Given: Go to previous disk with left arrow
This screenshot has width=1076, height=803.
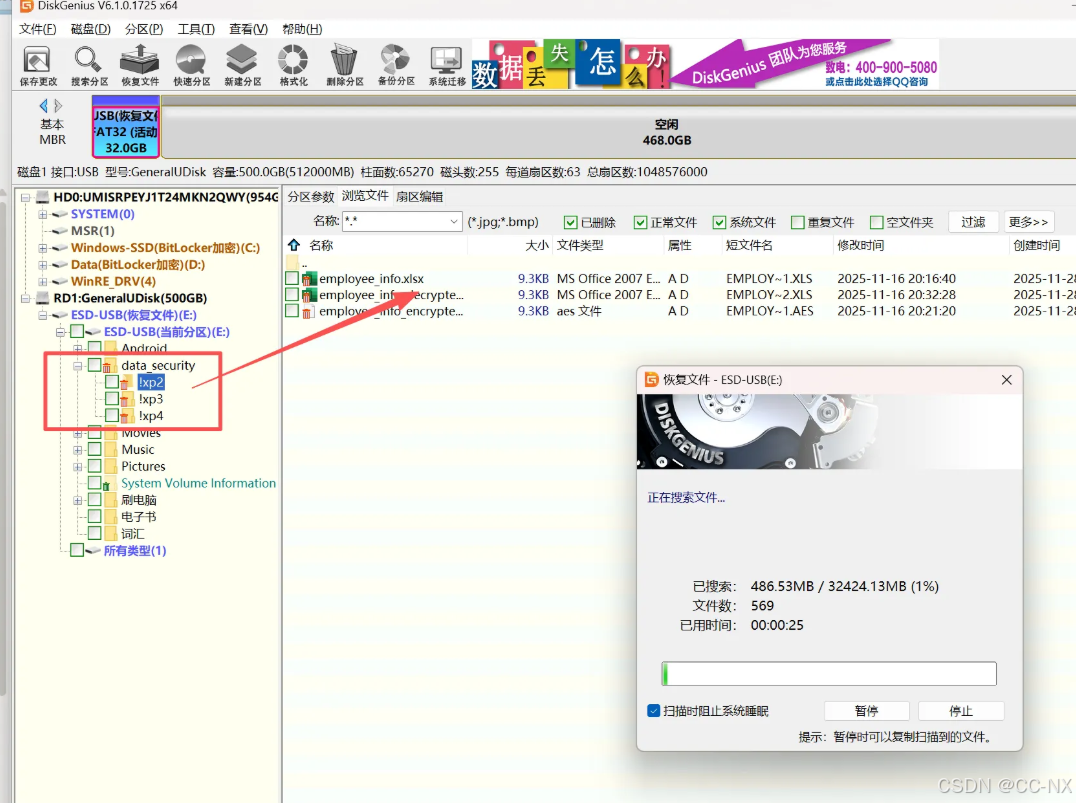Looking at the screenshot, I should (44, 106).
